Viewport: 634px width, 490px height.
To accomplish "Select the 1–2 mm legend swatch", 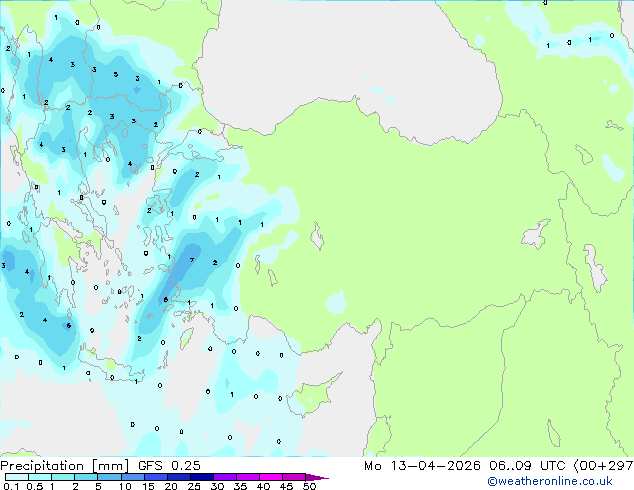I will click(63, 477).
